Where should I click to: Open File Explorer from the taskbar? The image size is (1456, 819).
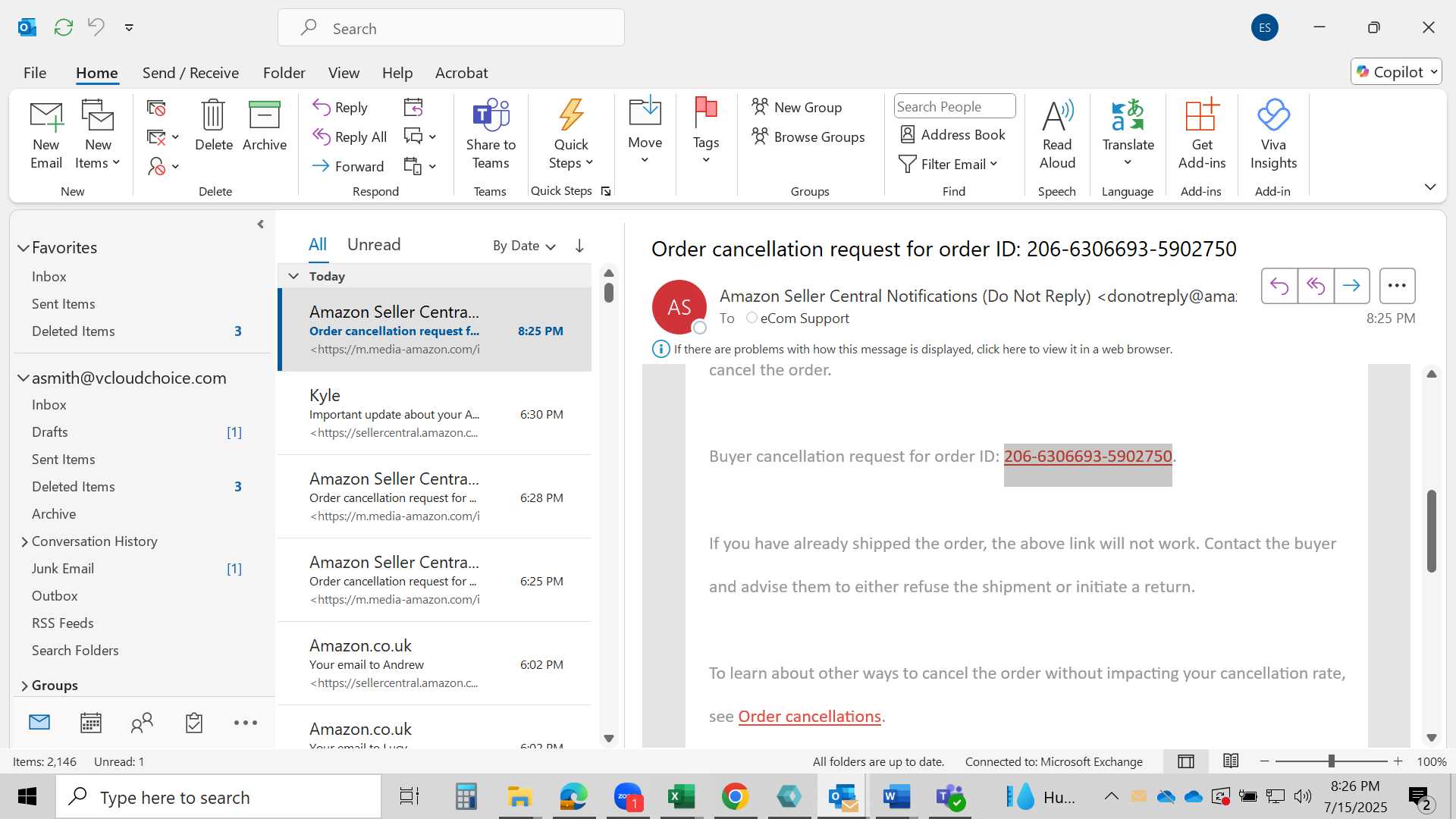tap(519, 797)
